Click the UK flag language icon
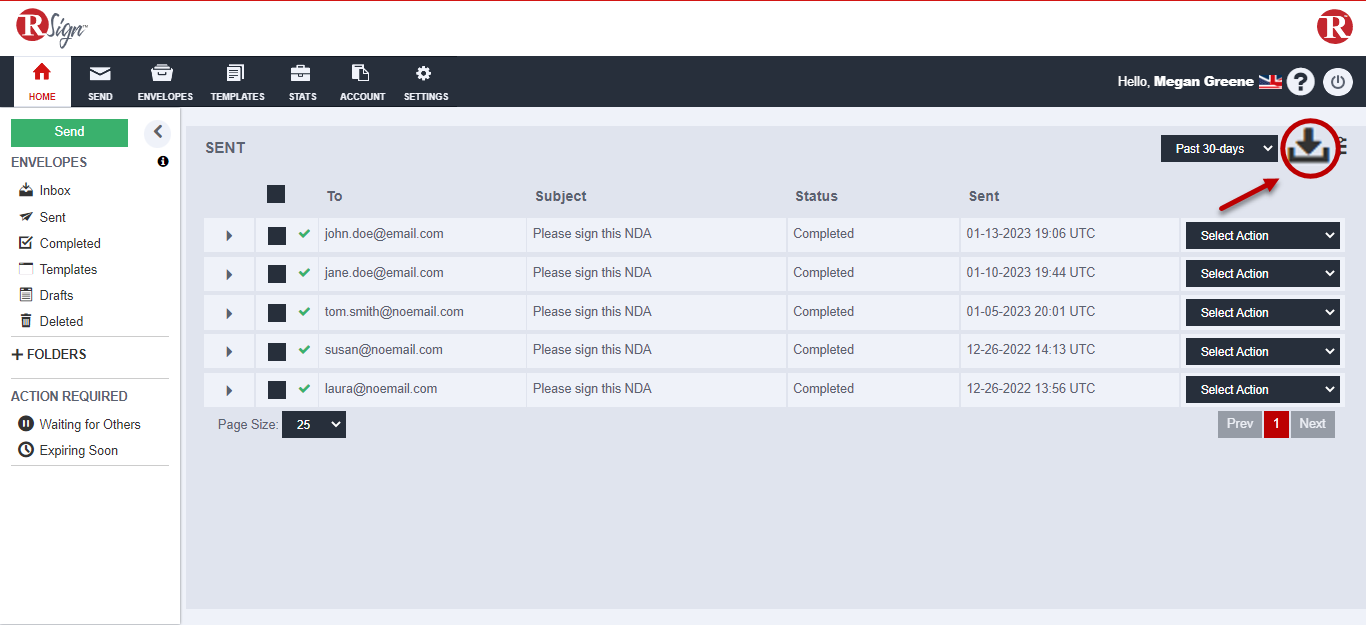Image resolution: width=1366 pixels, height=625 pixels. point(1270,82)
